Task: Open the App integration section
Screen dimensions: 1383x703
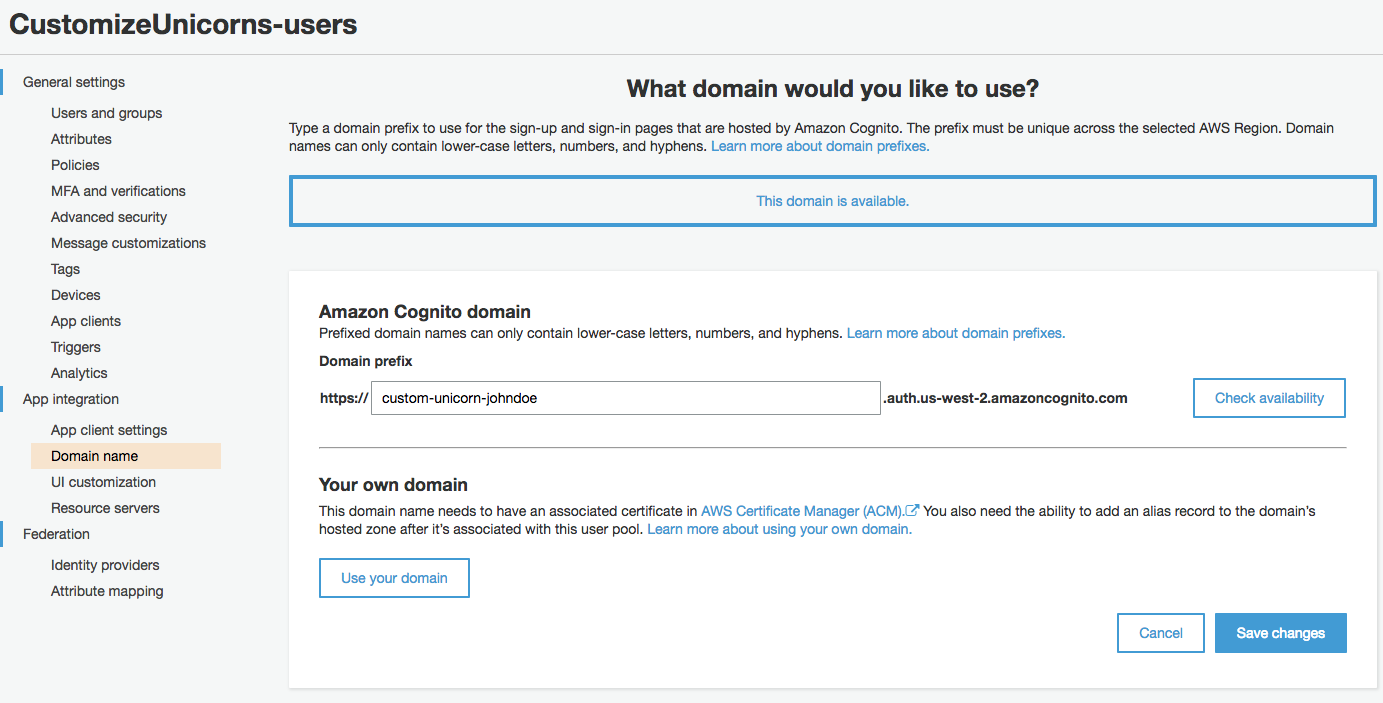Action: click(x=71, y=399)
